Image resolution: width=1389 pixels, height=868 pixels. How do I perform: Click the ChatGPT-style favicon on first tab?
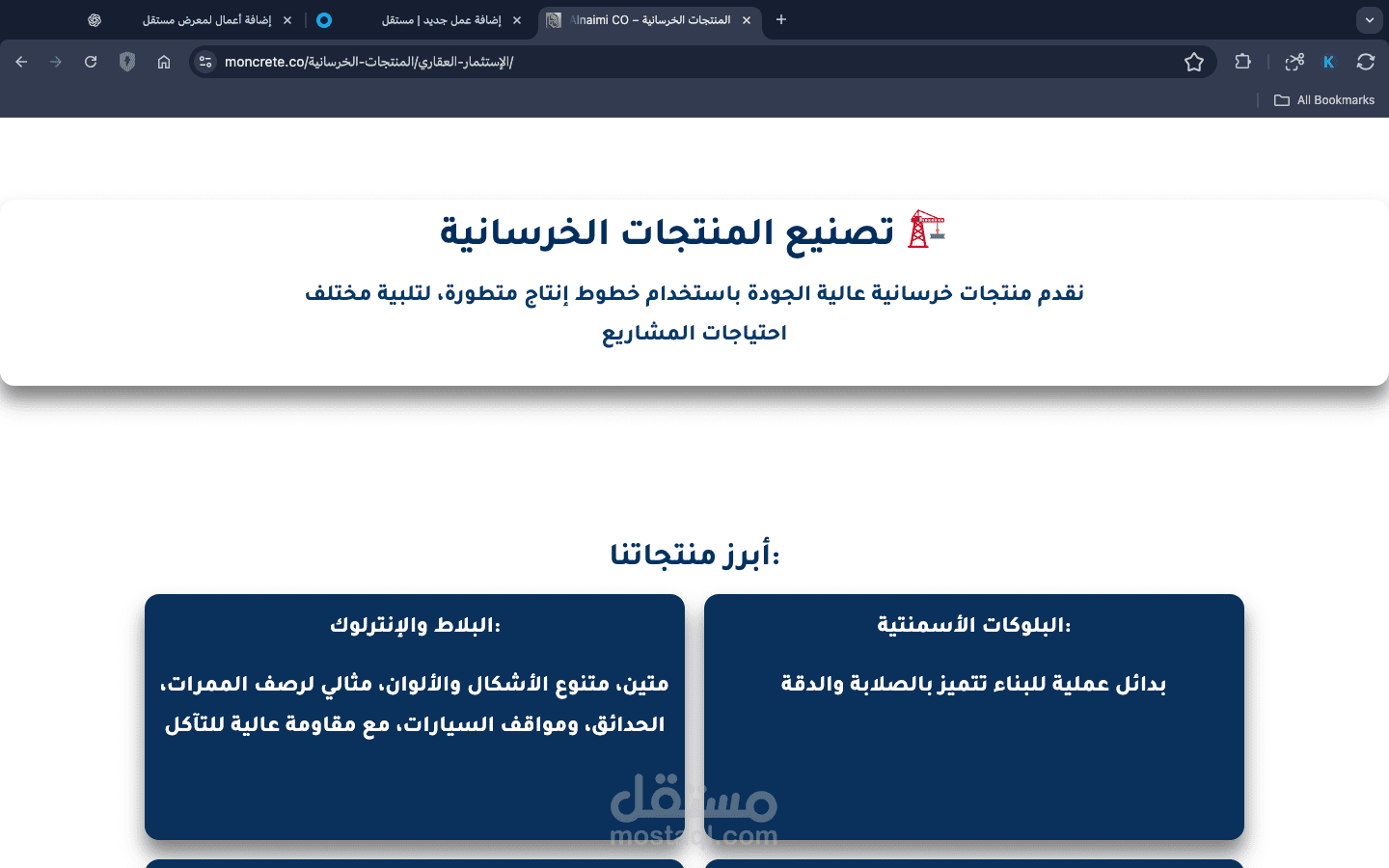pyautogui.click(x=95, y=19)
